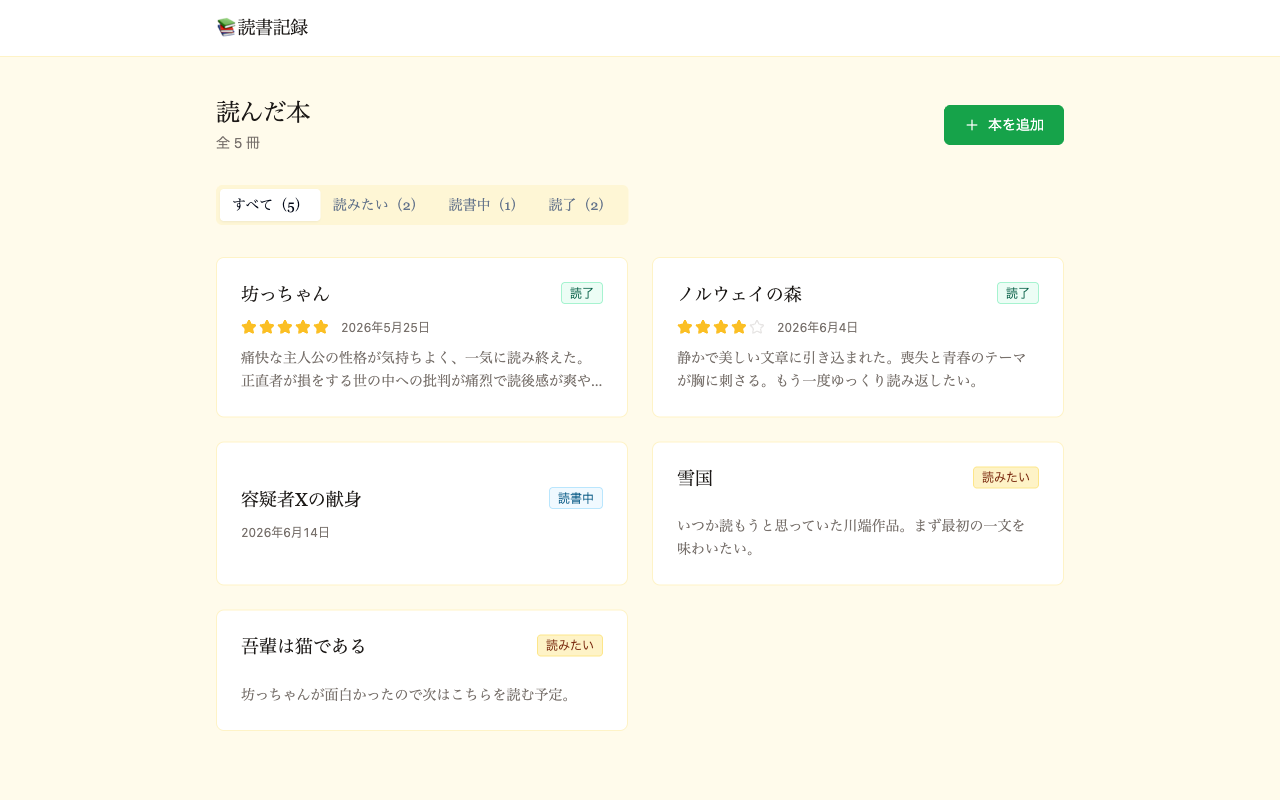Click the fifth star on 坊っちゃん
The width and height of the screenshot is (1280, 800).
pos(321,327)
